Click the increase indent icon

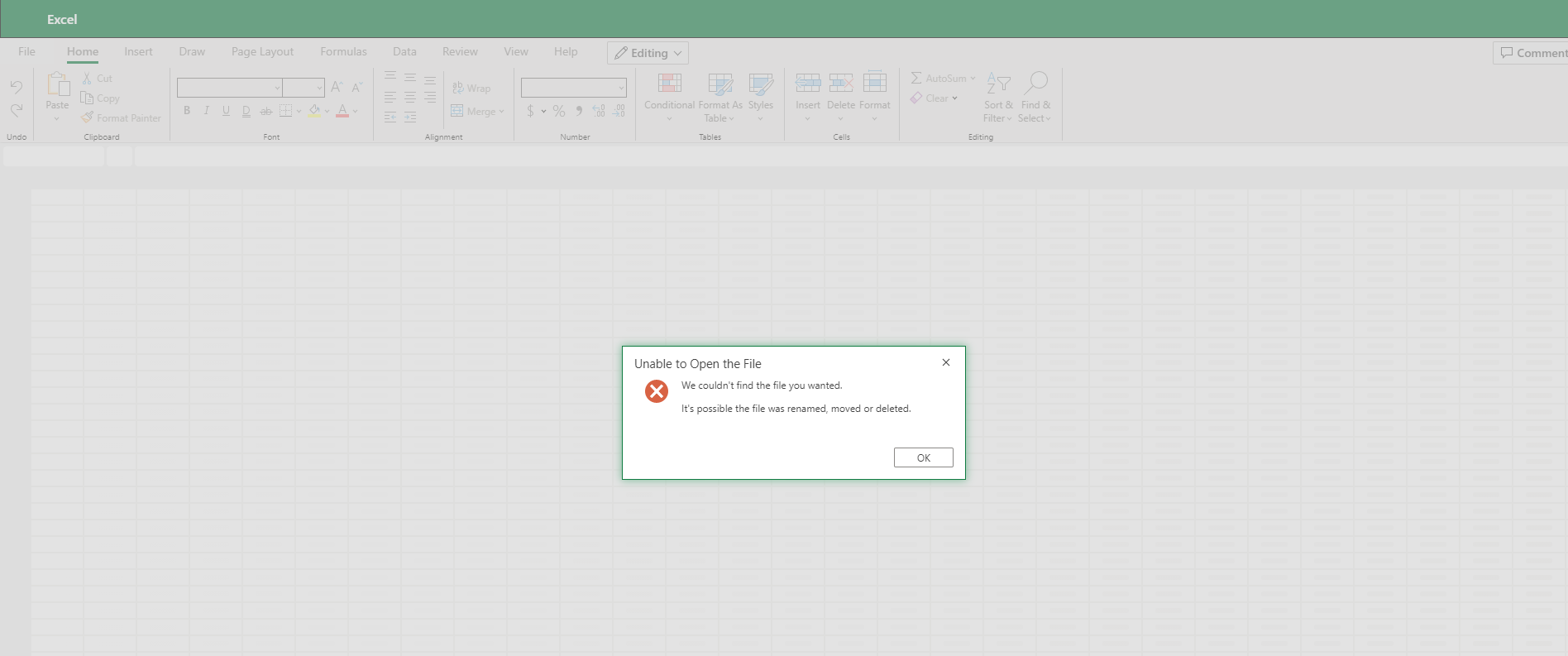(x=410, y=117)
